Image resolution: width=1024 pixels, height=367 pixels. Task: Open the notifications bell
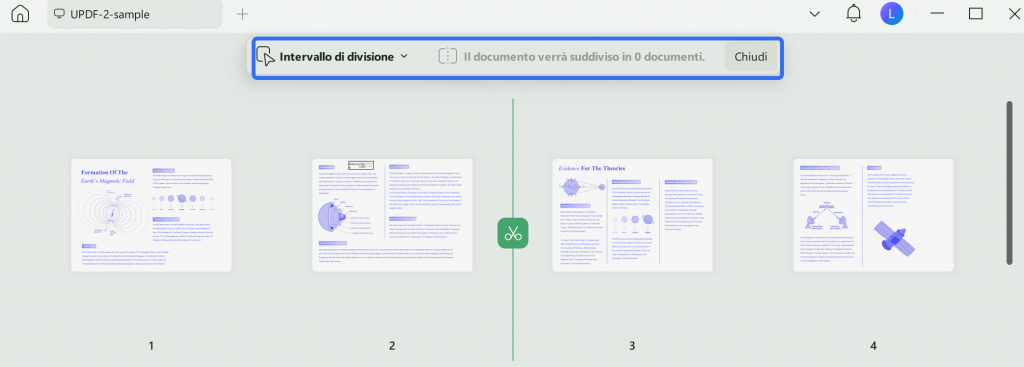tap(854, 14)
